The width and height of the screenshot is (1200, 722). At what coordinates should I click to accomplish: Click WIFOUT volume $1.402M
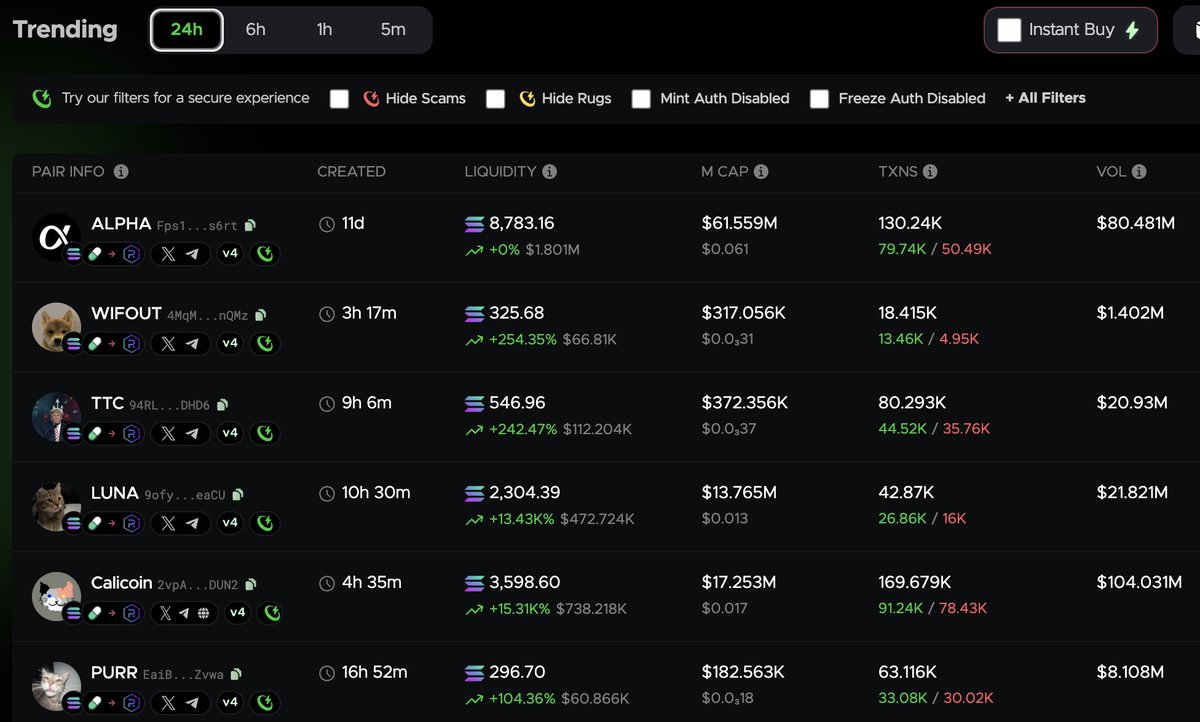tap(1130, 314)
